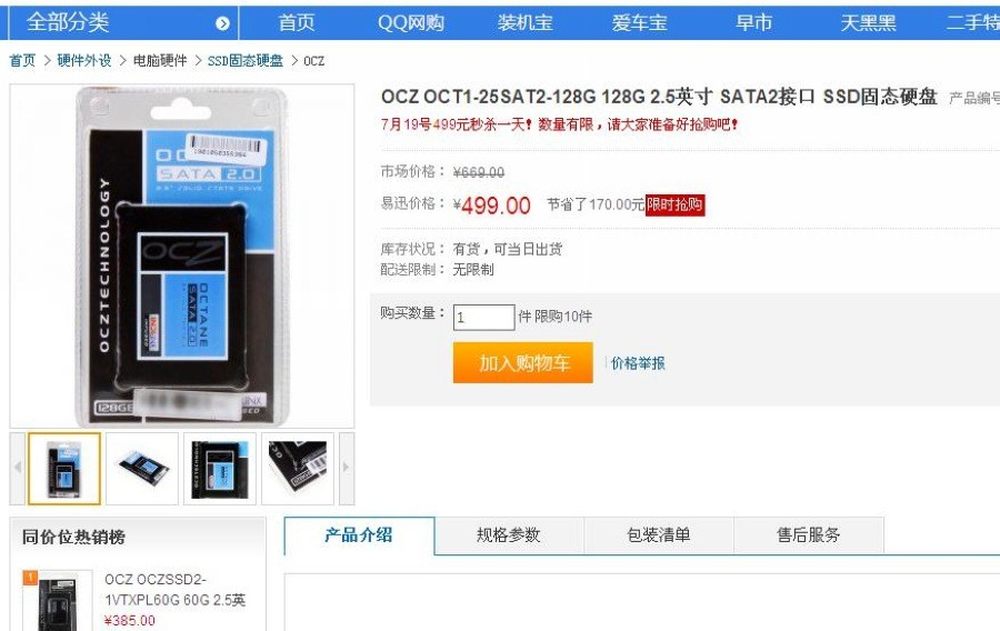Open the SSD固态硬盘 breadcrumb link
The width and height of the screenshot is (1000, 631).
(x=245, y=61)
